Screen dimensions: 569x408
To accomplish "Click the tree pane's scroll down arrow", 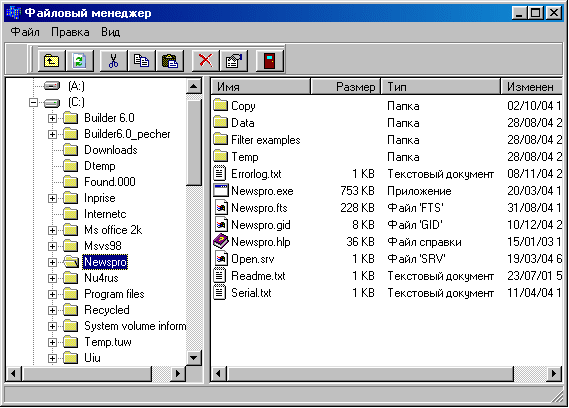I will click(194, 358).
